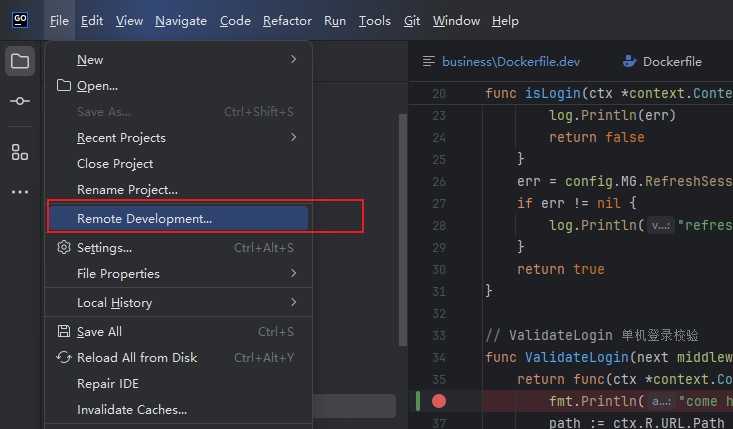Open the Edit menu
This screenshot has width=733, height=429.
pos(92,21)
